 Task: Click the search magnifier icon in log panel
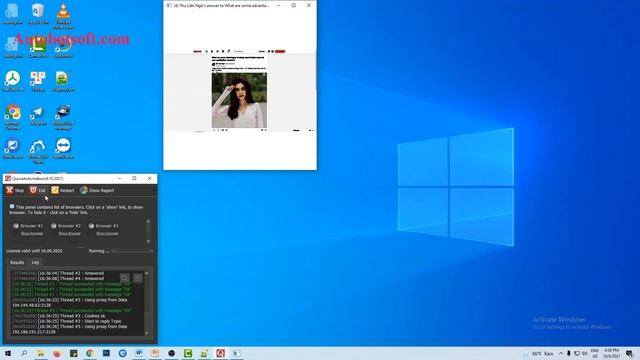pyautogui.click(x=124, y=278)
